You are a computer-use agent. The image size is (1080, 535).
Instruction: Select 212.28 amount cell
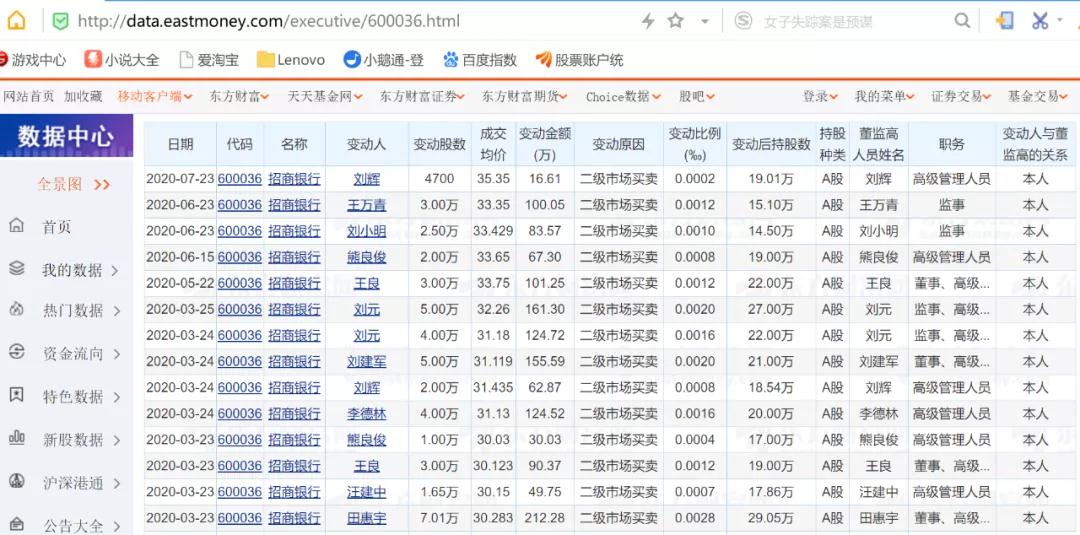tap(545, 518)
